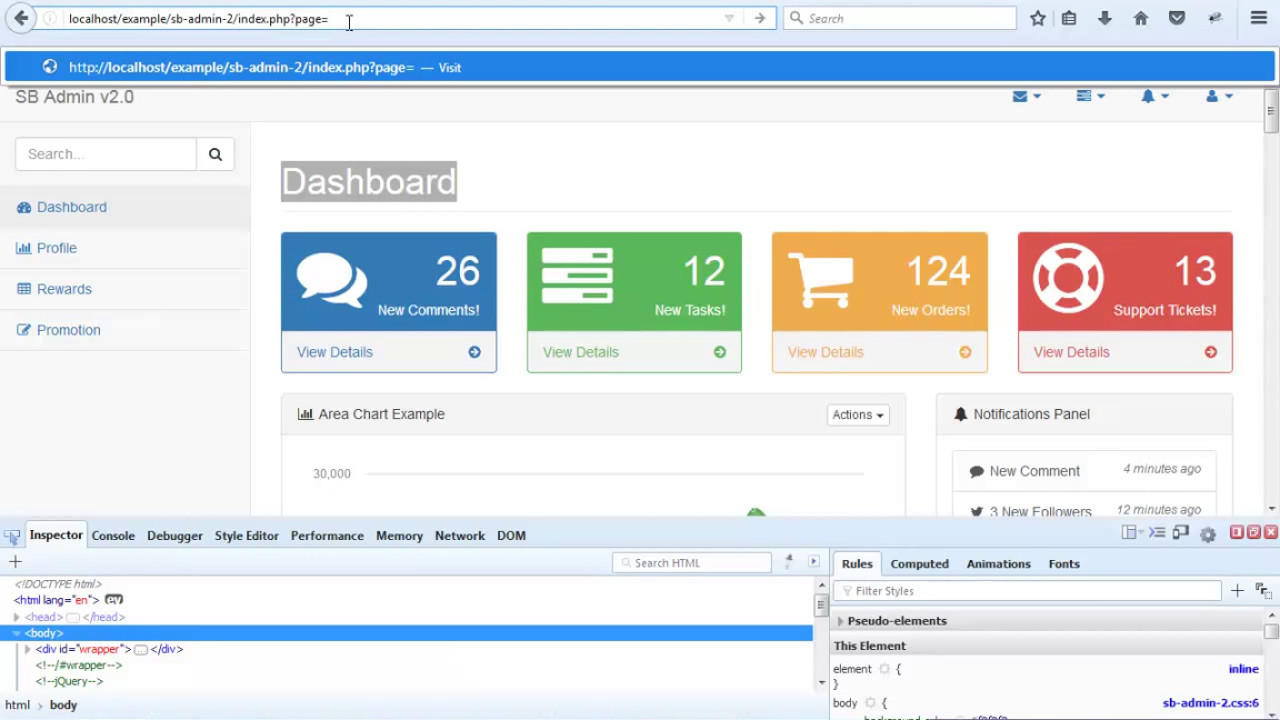1280x720 pixels.
Task: Switch to the DOM devtools tab
Action: tap(511, 536)
